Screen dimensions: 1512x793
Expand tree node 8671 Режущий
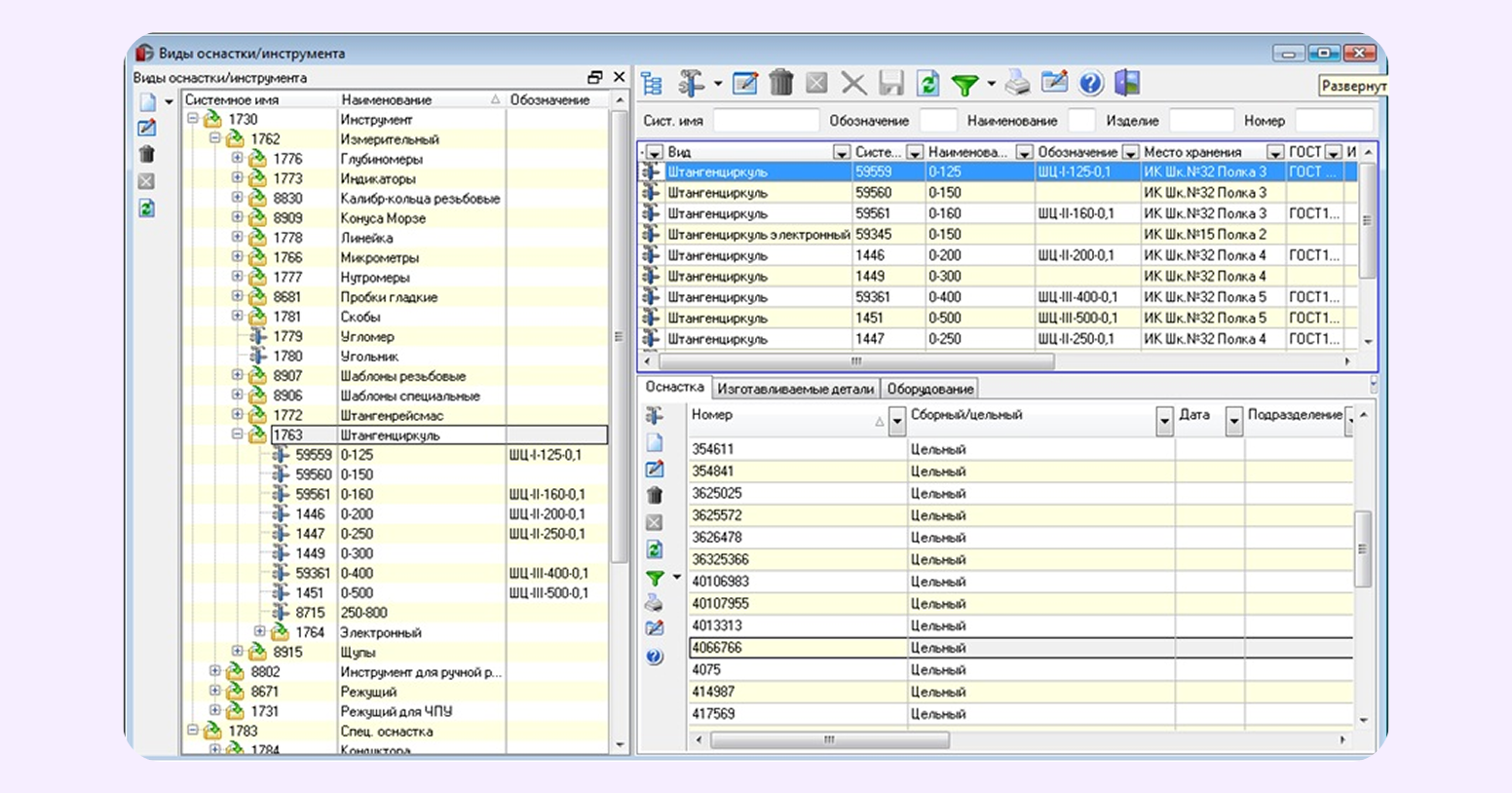215,691
